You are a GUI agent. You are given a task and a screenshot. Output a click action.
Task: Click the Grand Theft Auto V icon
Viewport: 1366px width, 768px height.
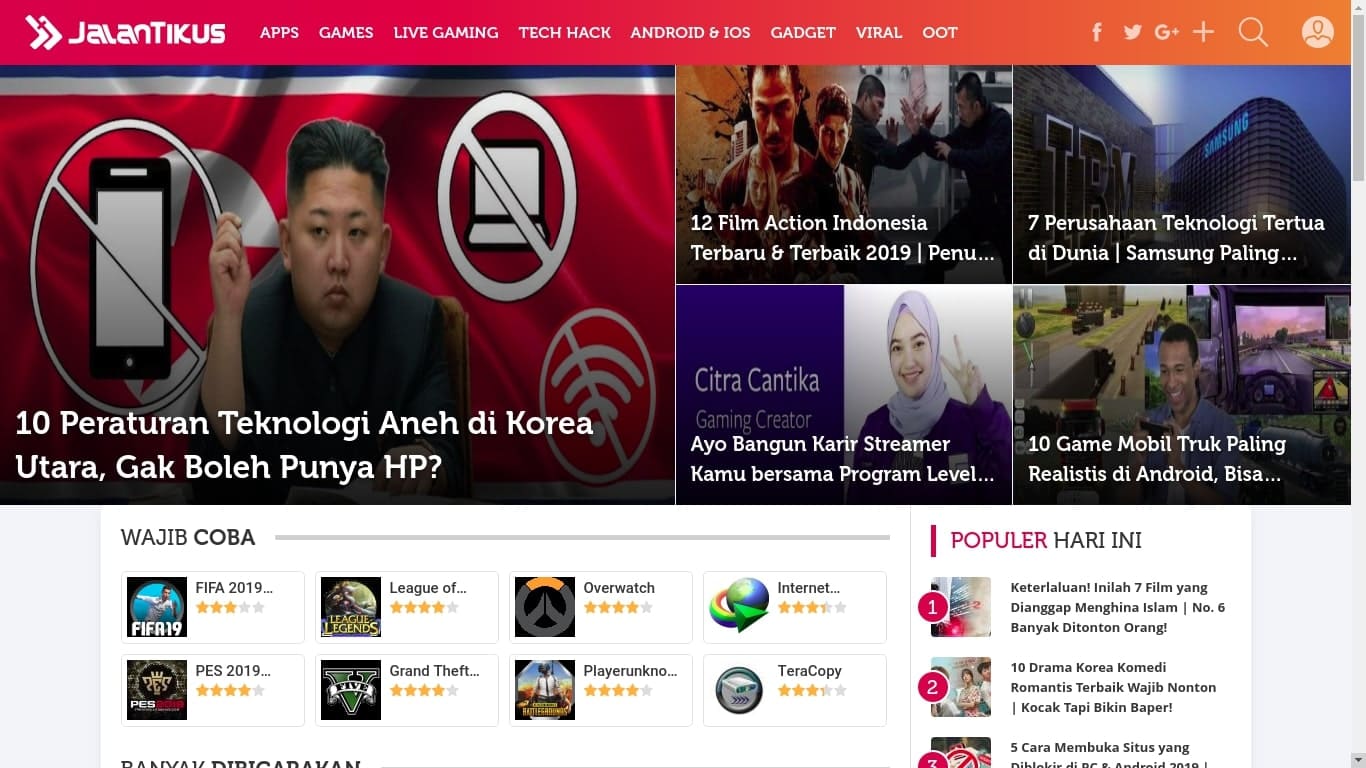351,690
